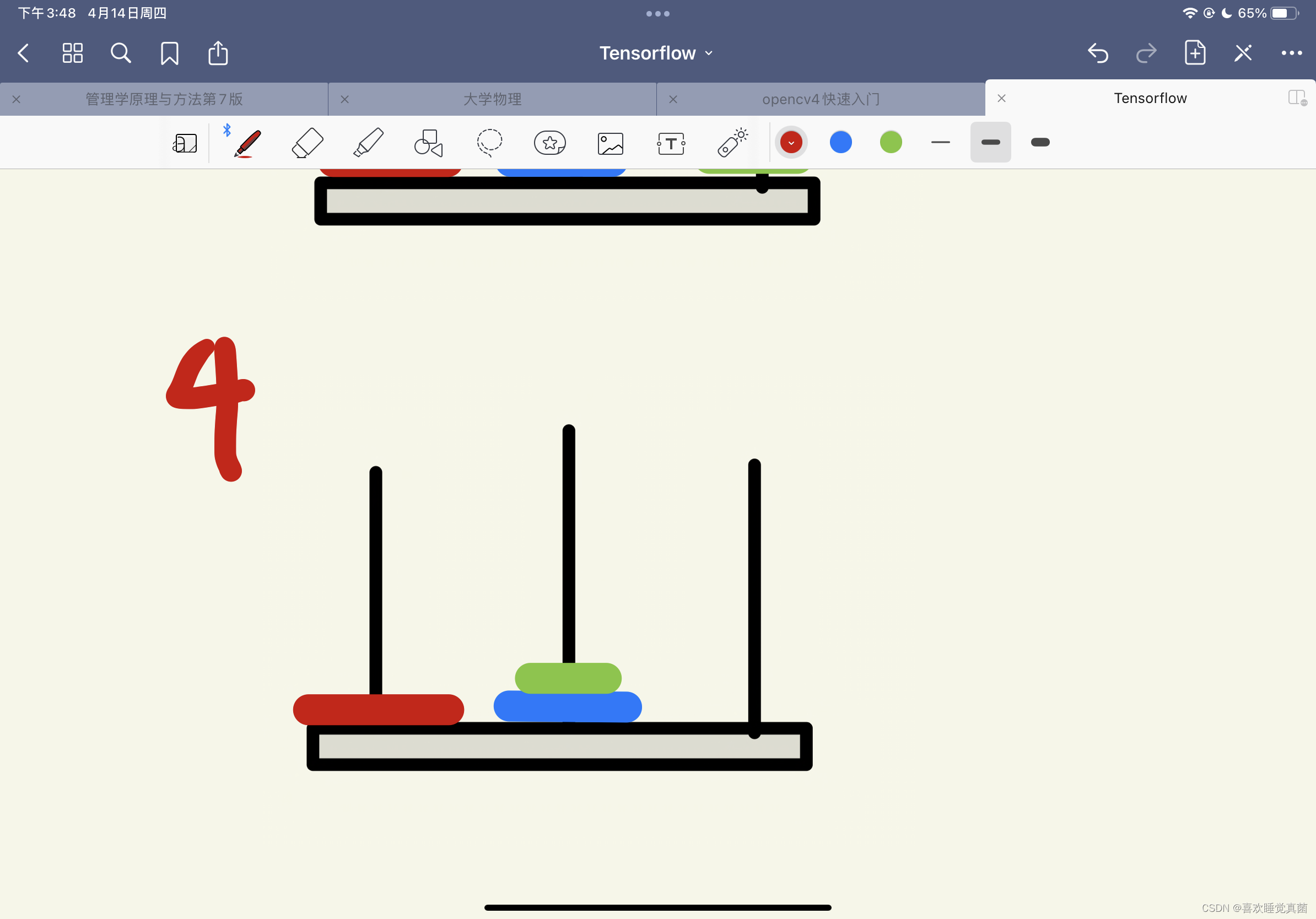
Task: Activate the Laser pointer tool
Action: point(731,143)
